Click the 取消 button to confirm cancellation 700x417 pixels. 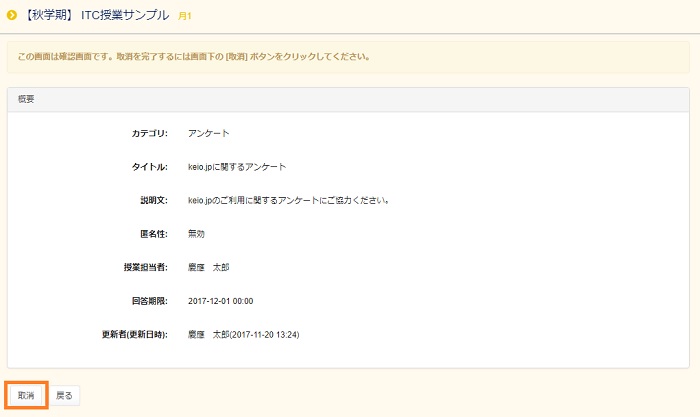26,396
